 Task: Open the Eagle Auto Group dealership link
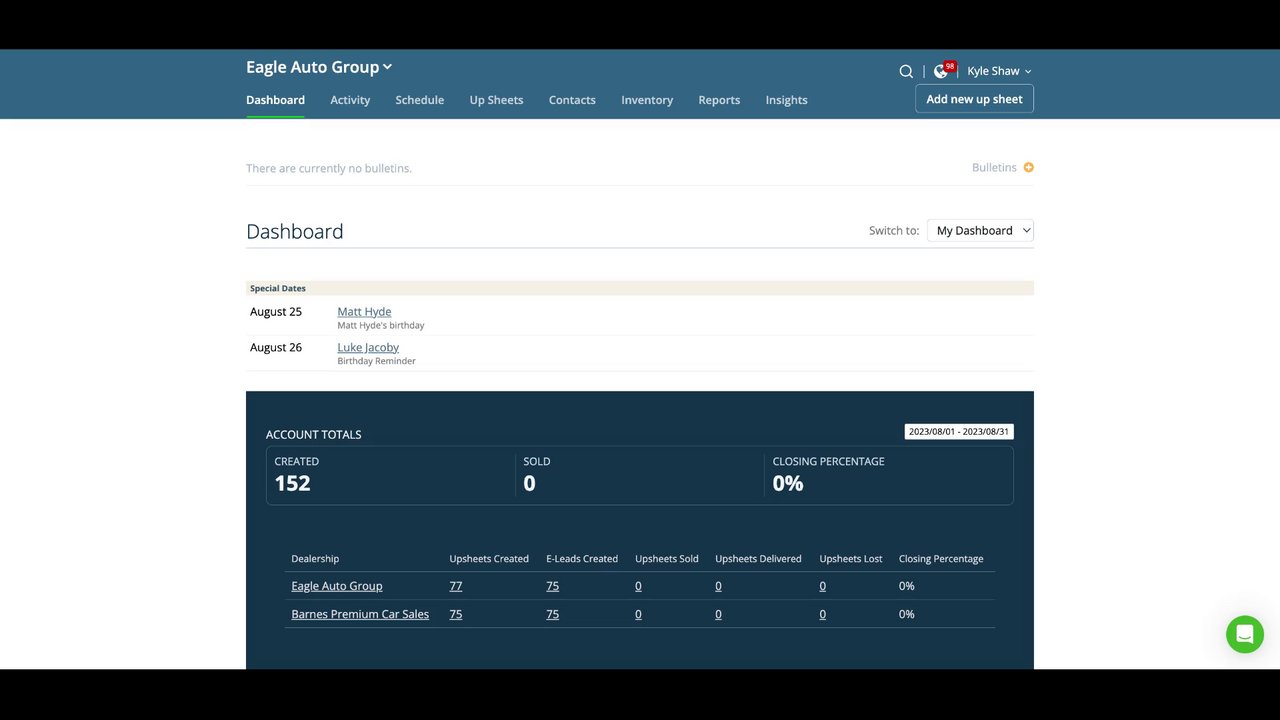click(337, 586)
